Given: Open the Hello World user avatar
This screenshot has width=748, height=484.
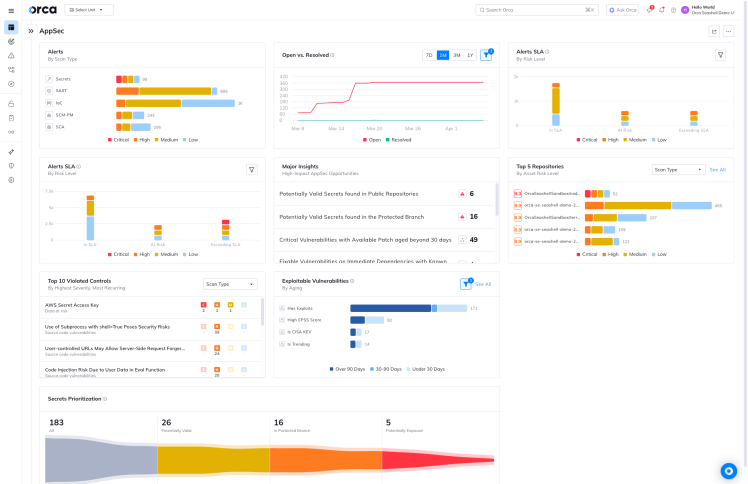Looking at the screenshot, I should point(685,10).
